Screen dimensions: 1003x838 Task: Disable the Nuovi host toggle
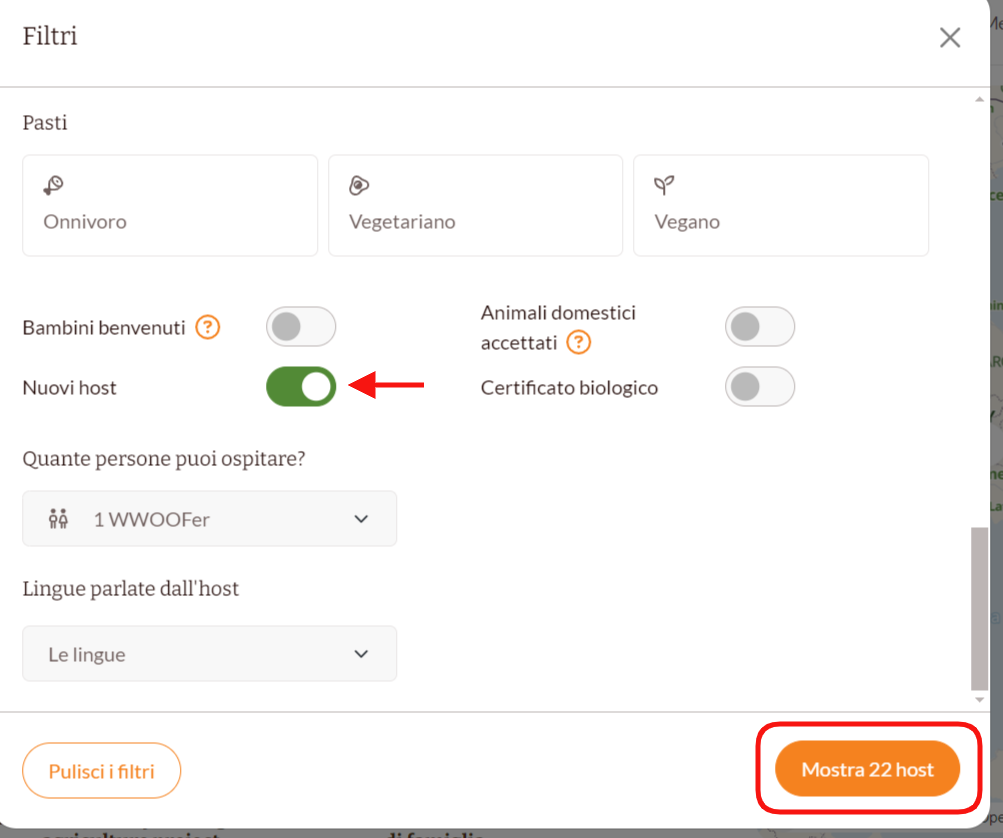tap(300, 387)
